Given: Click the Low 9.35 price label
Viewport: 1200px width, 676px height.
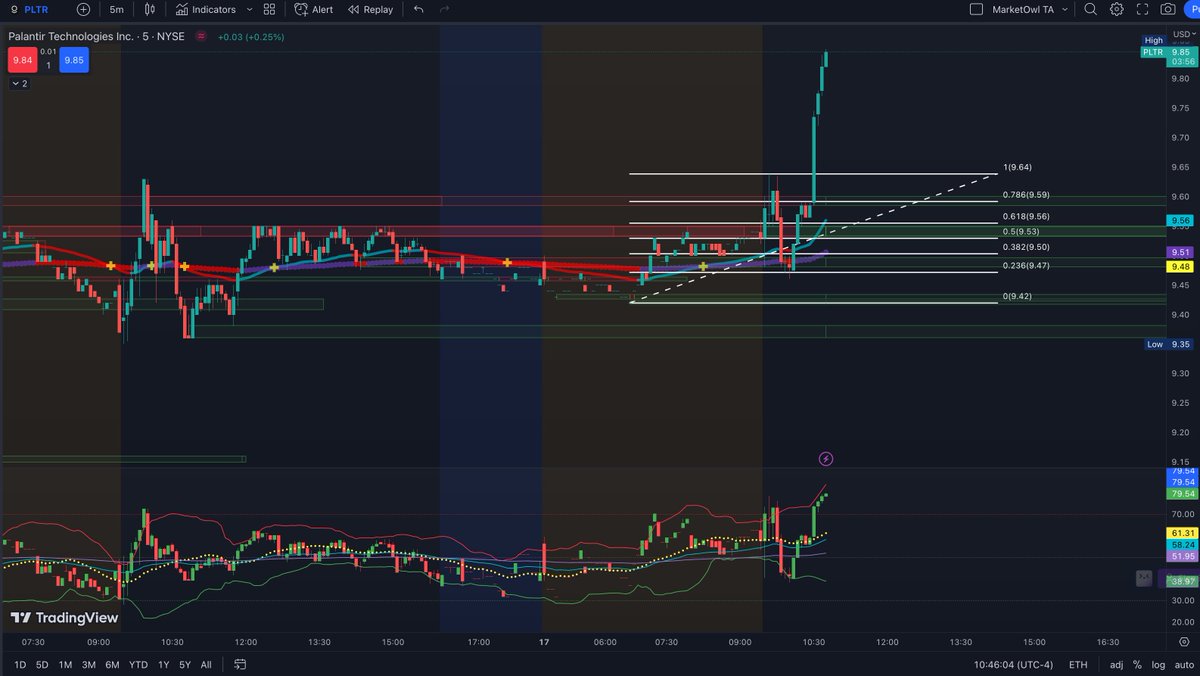Looking at the screenshot, I should pos(1167,344).
